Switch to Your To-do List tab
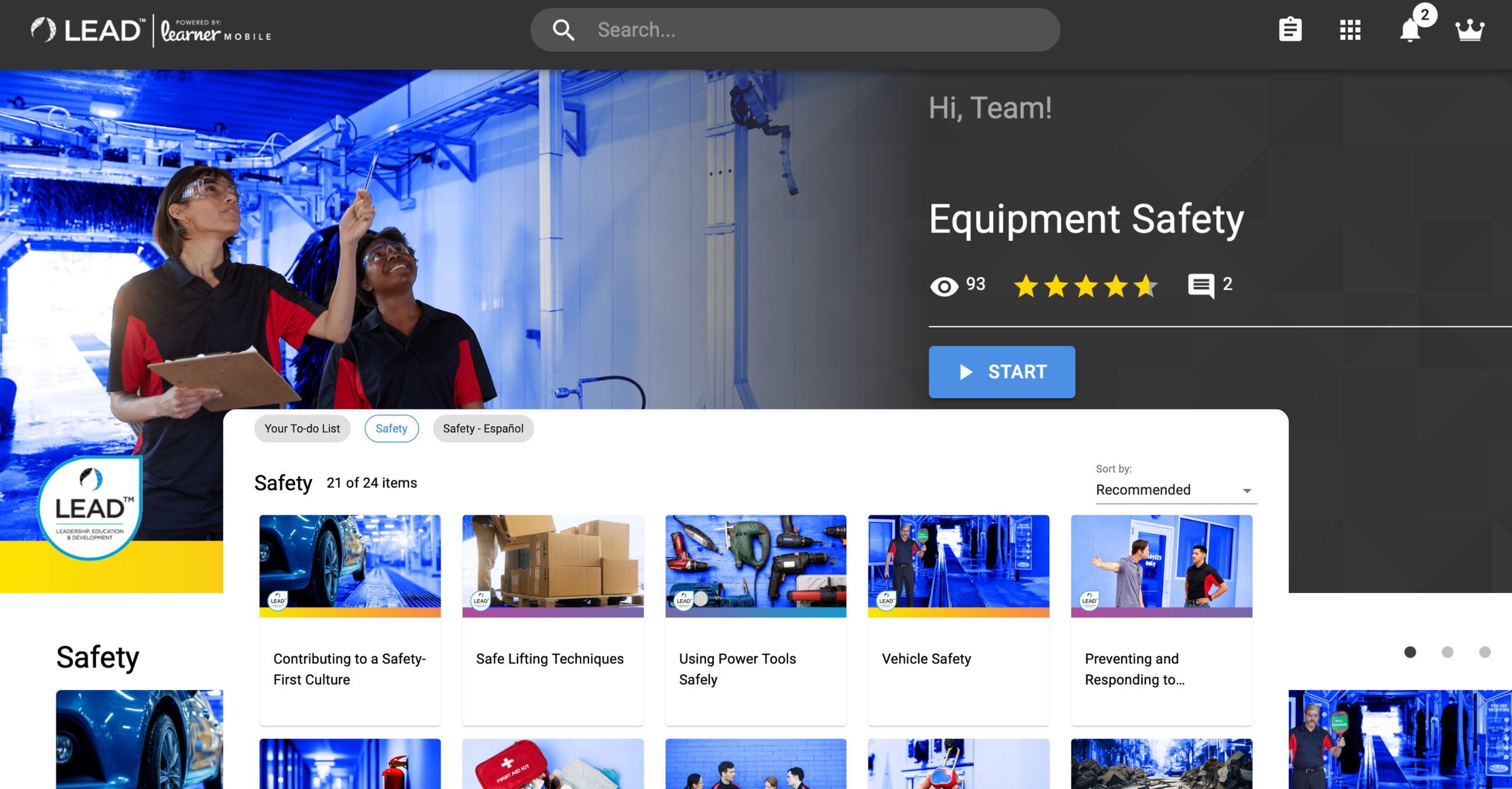1512x789 pixels. point(302,429)
